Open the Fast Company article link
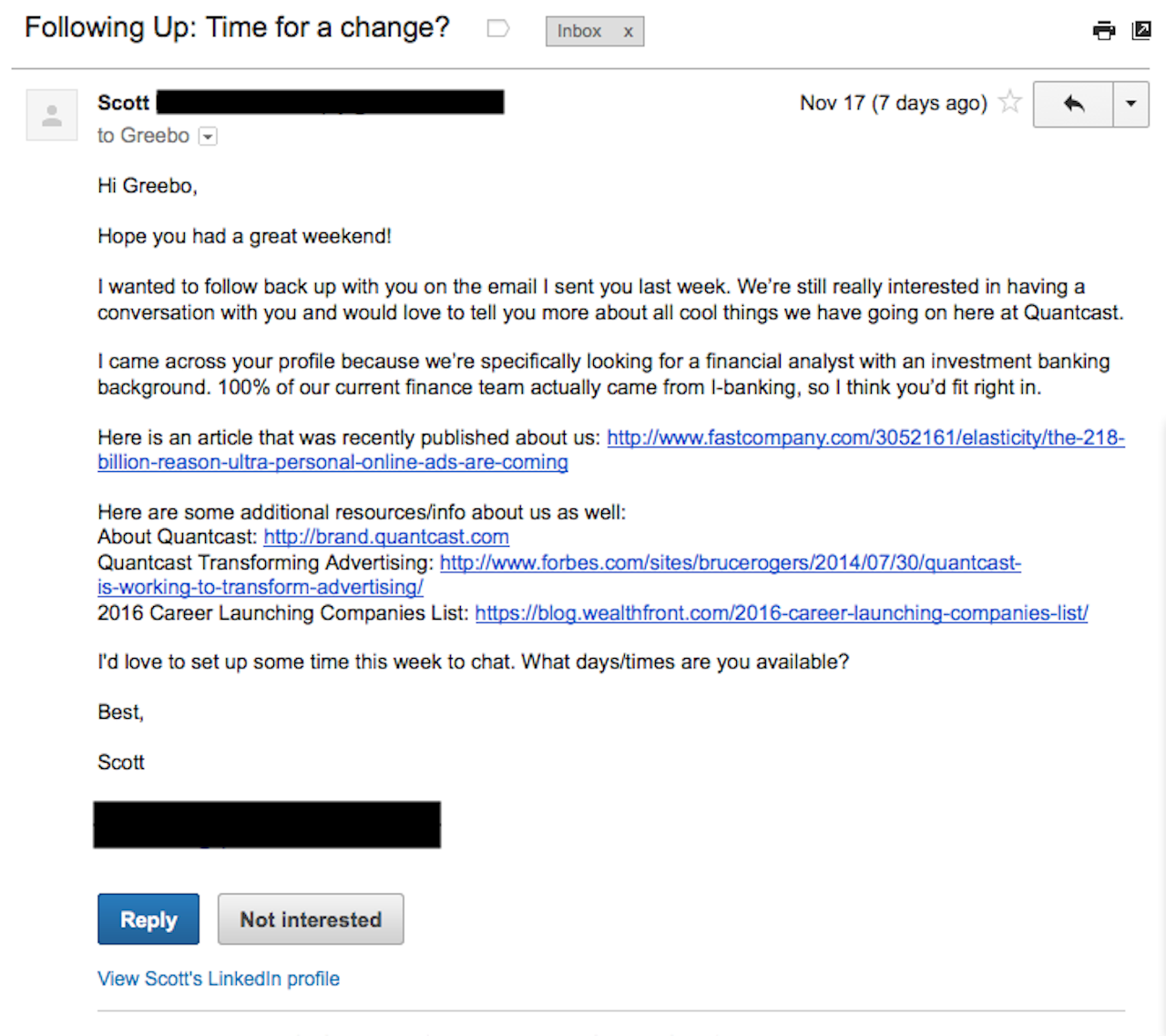 (x=865, y=438)
